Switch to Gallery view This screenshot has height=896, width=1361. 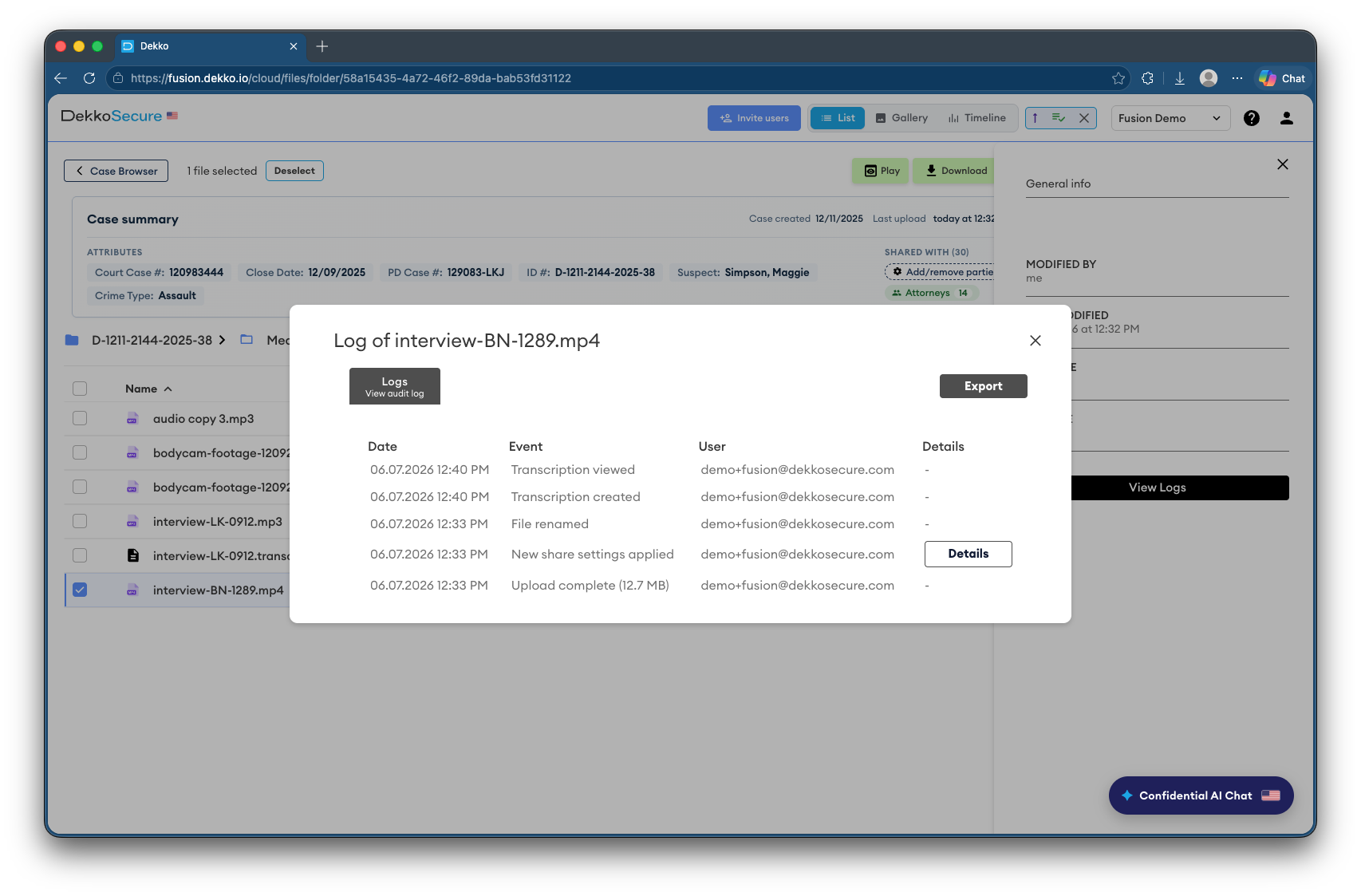point(901,118)
